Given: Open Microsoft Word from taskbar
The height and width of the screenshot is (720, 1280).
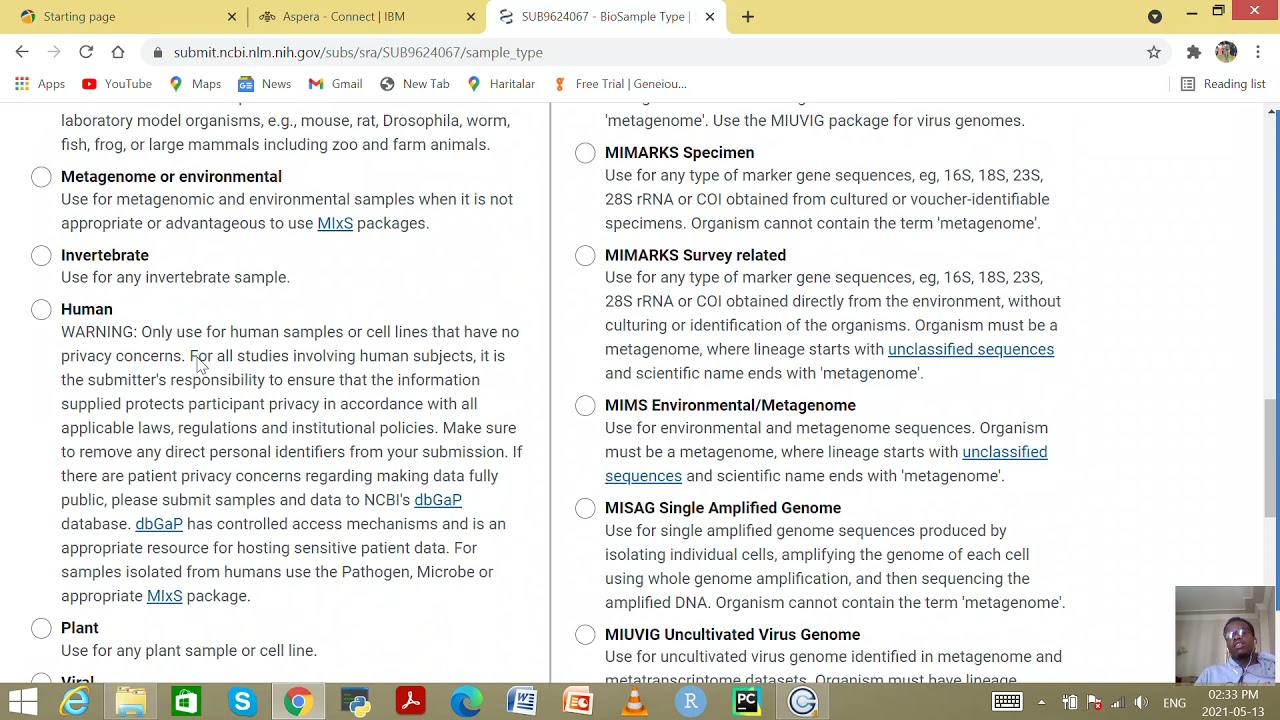Looking at the screenshot, I should [x=522, y=702].
